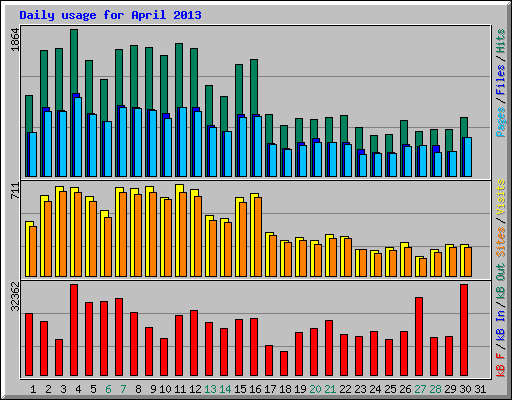
Task: Click the Sites legend label
Action: pyautogui.click(x=500, y=242)
